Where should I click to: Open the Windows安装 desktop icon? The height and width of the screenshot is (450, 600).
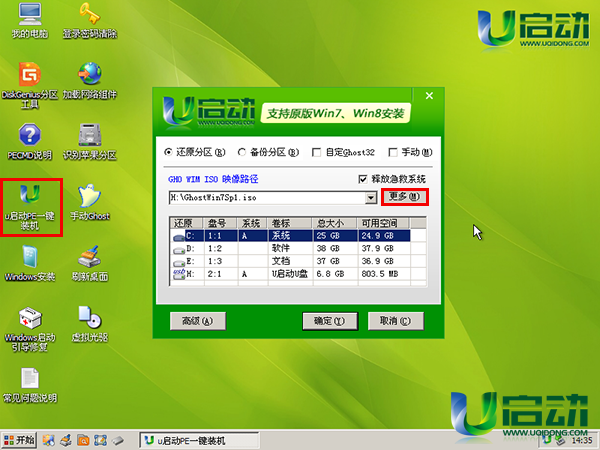point(30,263)
